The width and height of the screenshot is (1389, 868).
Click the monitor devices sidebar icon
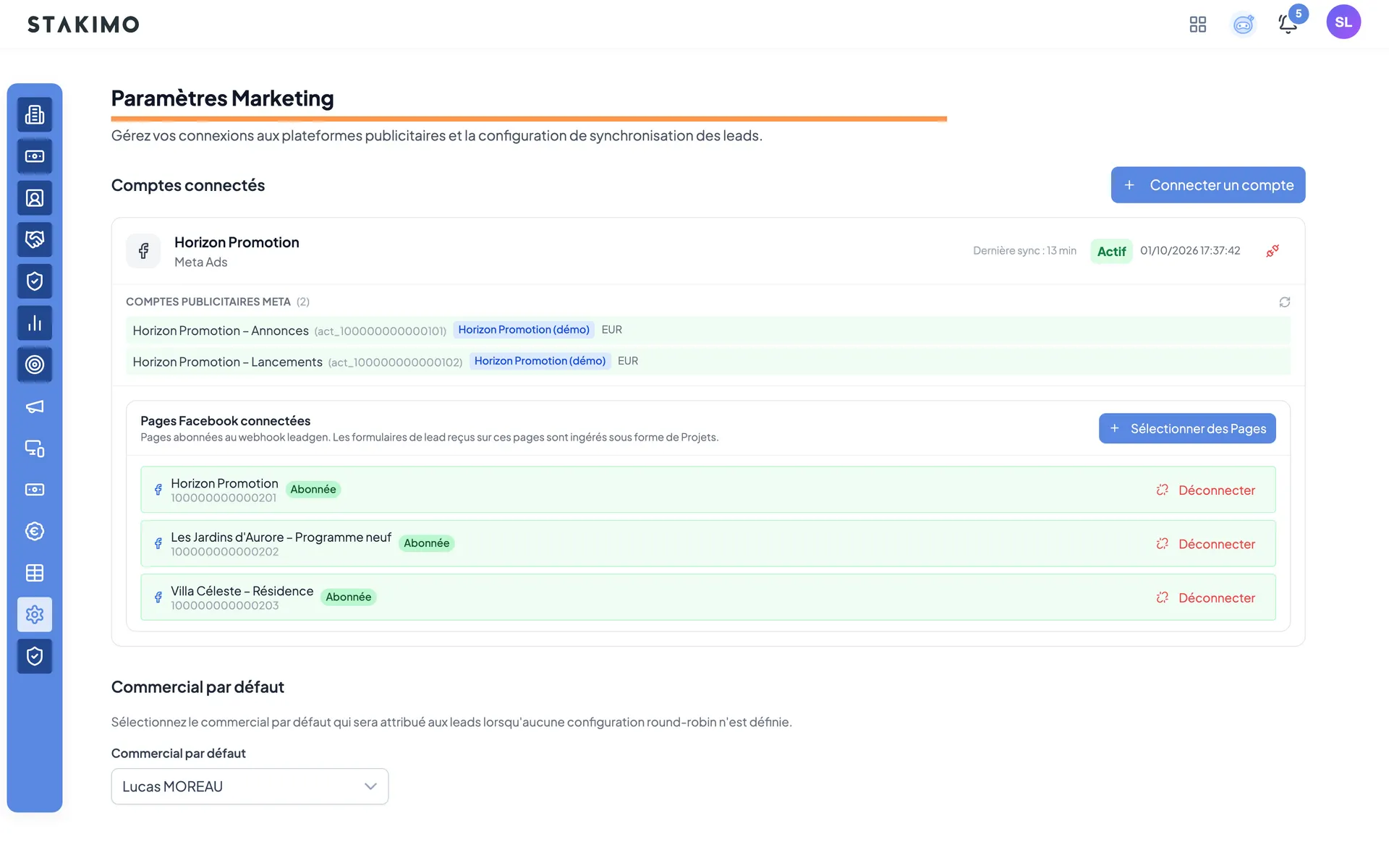point(35,448)
